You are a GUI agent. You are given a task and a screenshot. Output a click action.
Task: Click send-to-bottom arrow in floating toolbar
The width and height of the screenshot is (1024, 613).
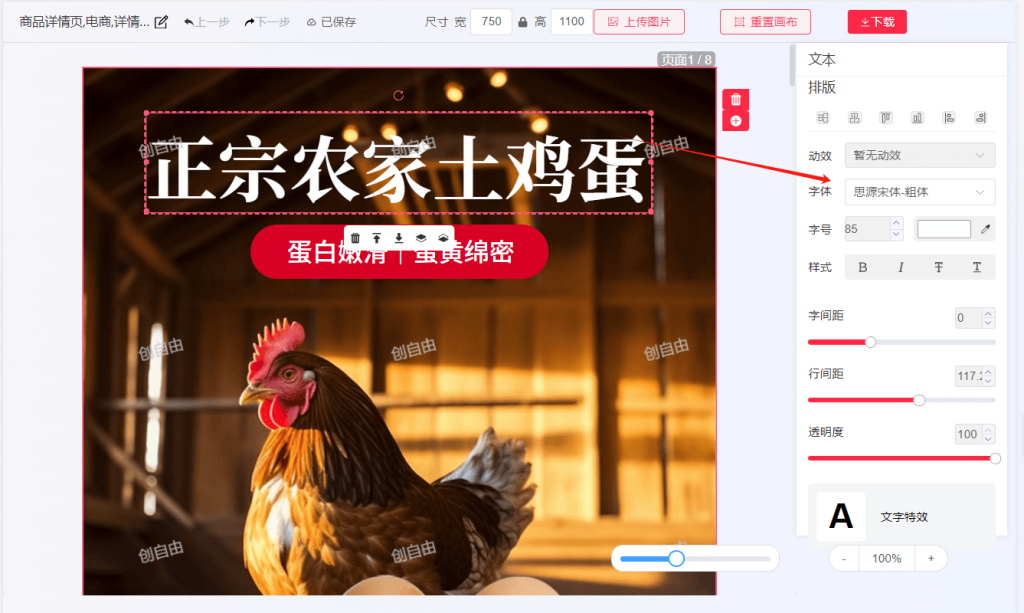click(x=399, y=238)
